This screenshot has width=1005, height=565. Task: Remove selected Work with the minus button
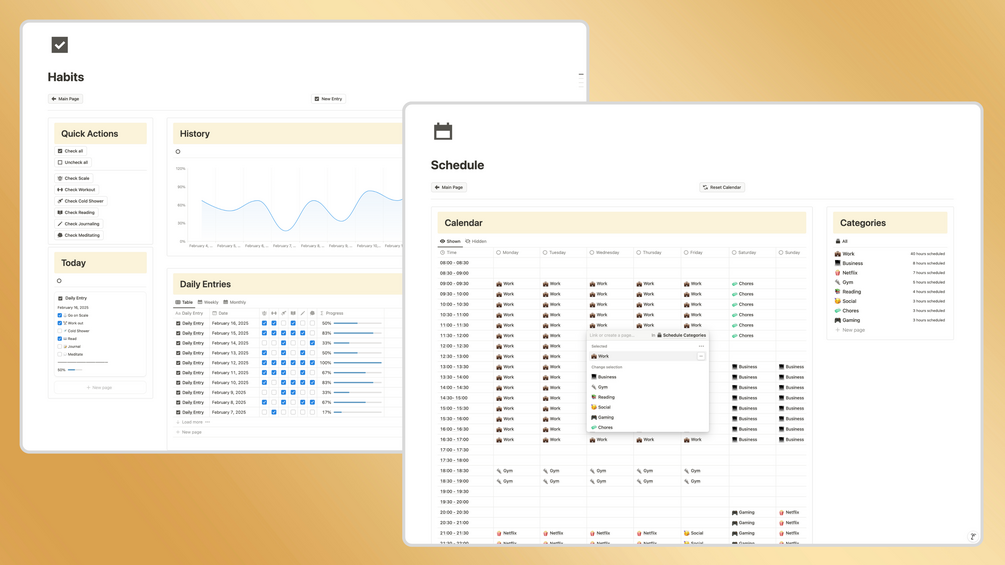pyautogui.click(x=701, y=356)
